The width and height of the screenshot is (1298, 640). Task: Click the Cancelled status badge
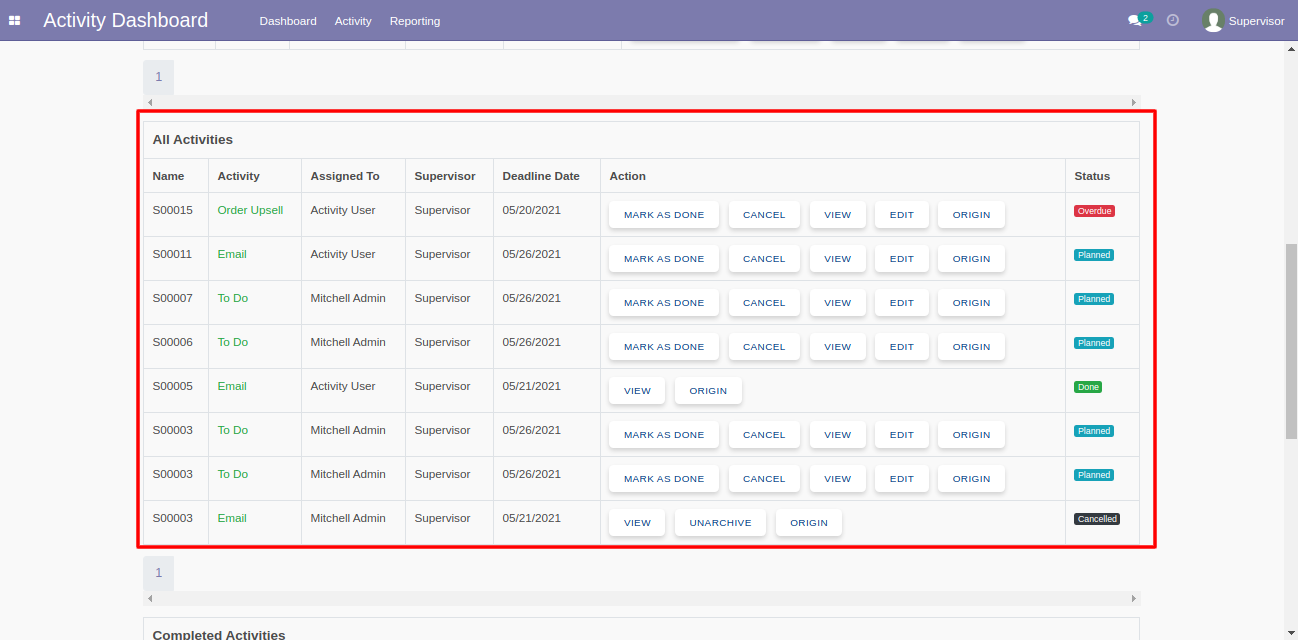coord(1097,519)
